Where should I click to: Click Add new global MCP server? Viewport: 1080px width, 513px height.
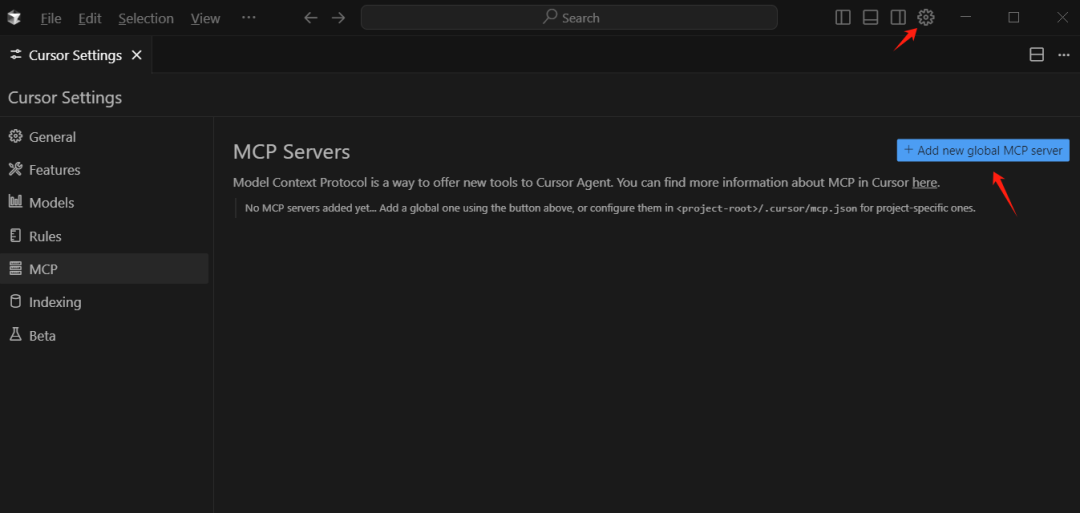[983, 150]
